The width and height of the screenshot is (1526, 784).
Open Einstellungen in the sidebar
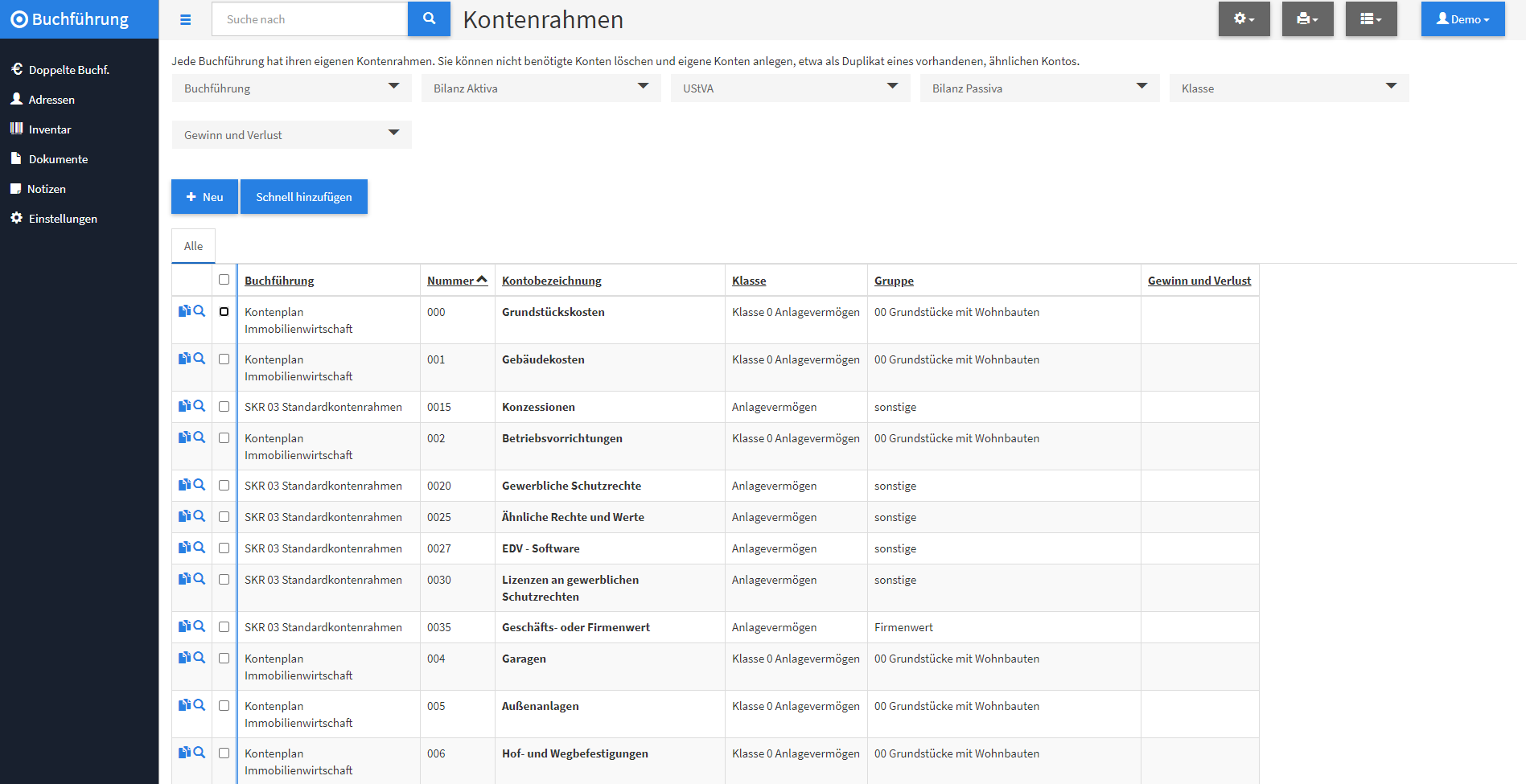click(54, 219)
